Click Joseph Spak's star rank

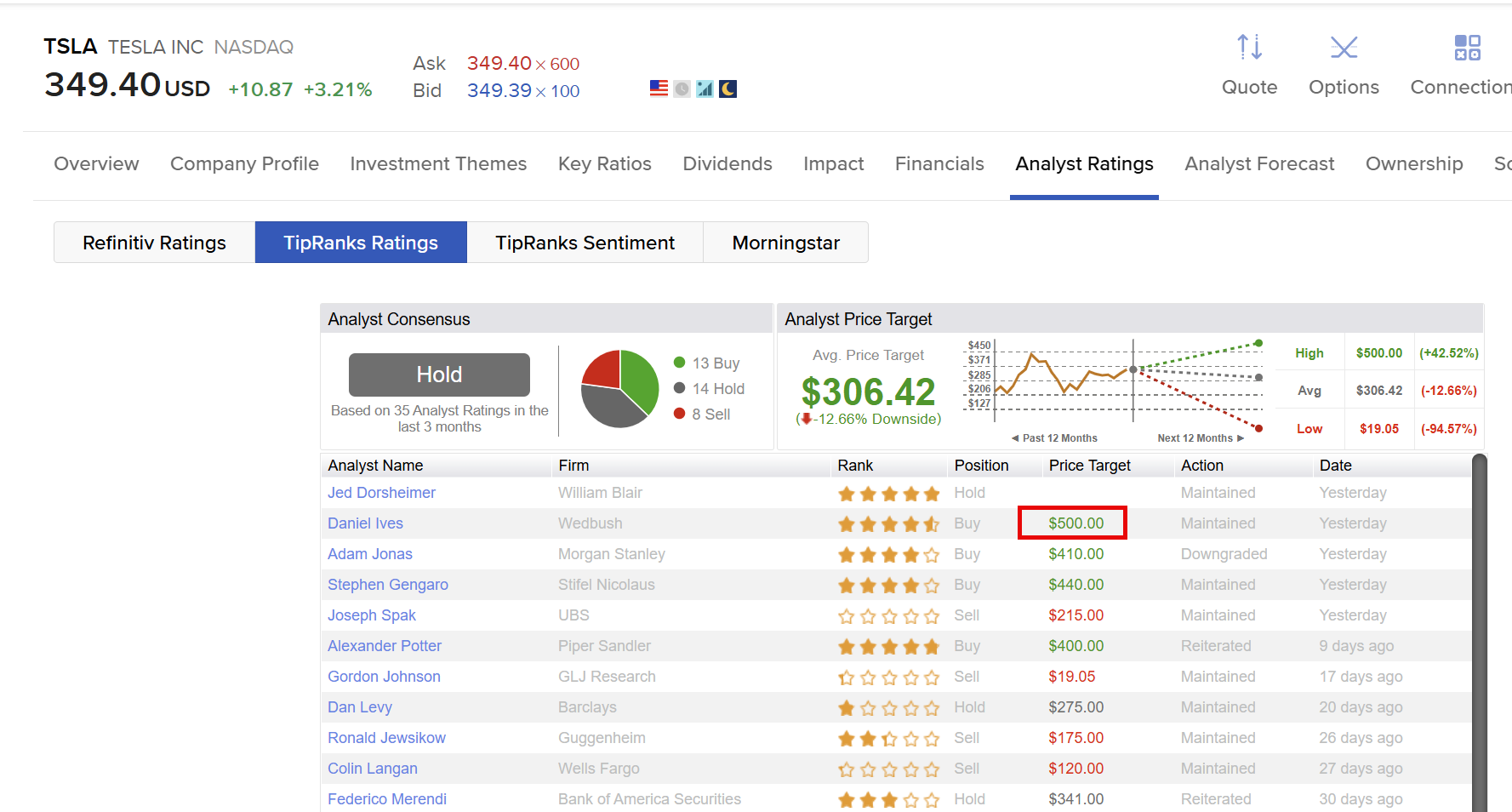[x=888, y=616]
